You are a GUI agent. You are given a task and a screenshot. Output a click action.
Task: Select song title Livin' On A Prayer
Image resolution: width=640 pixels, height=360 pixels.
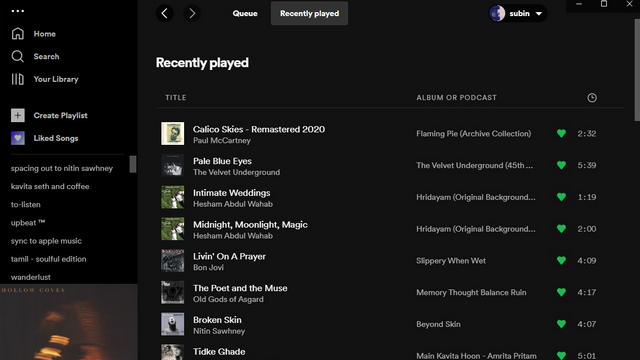pos(229,256)
